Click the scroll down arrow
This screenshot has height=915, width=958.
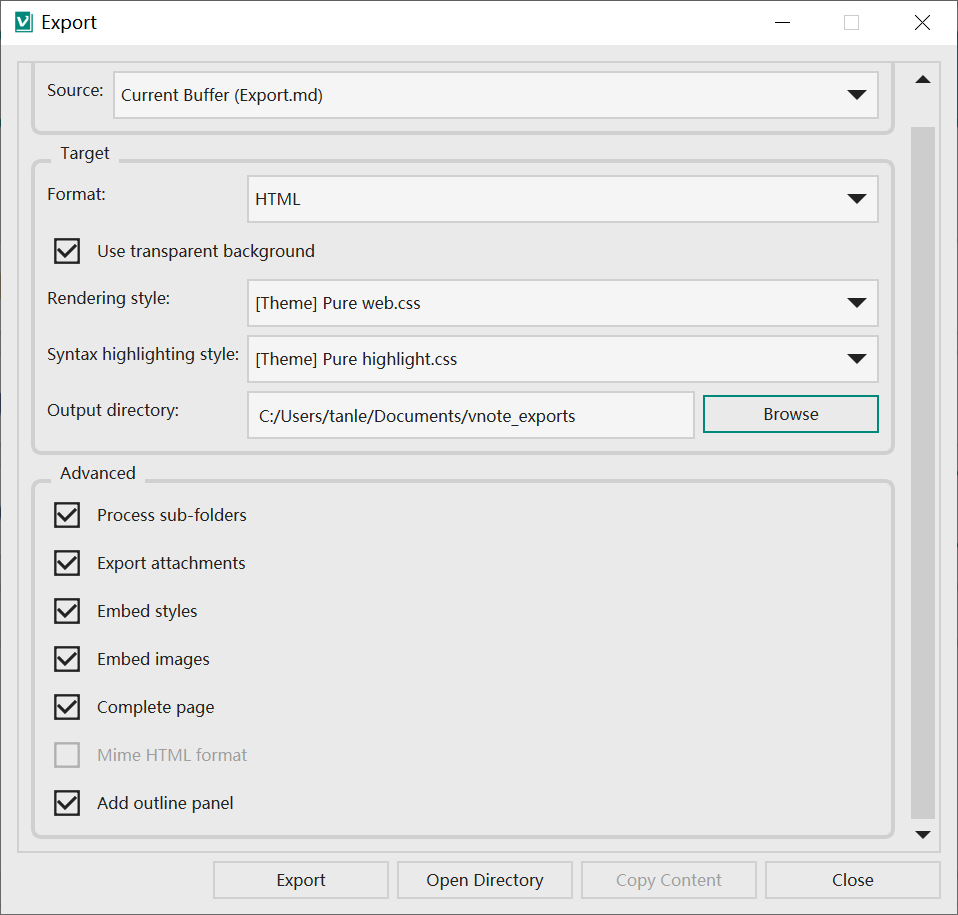(923, 834)
